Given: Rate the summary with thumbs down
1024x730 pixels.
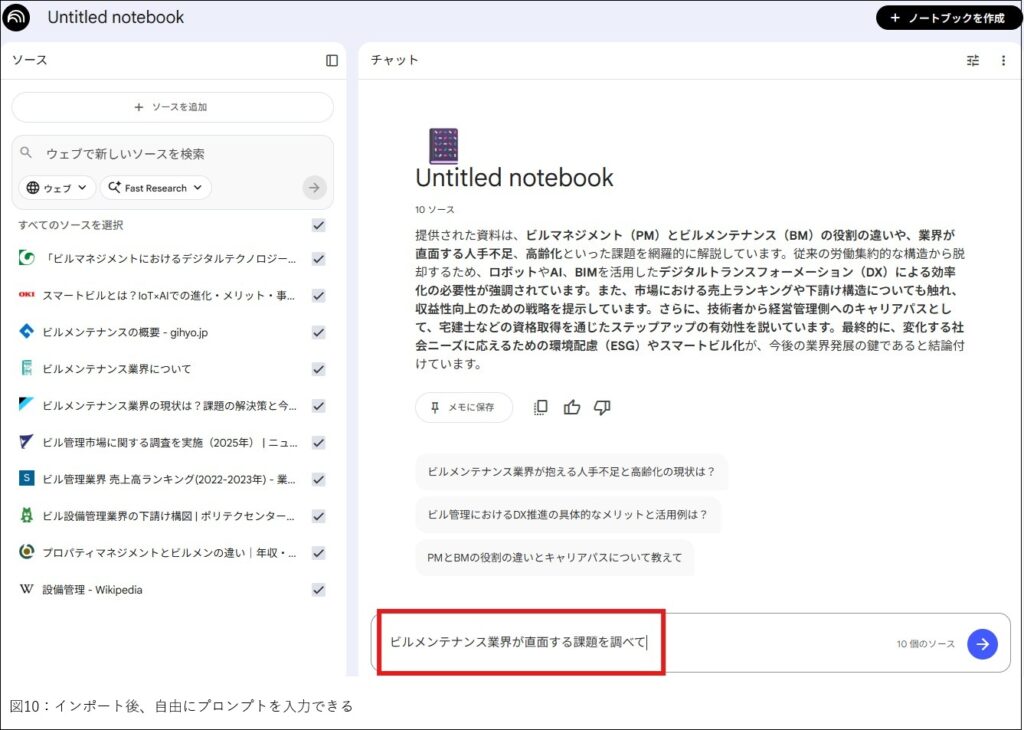Looking at the screenshot, I should click(602, 407).
